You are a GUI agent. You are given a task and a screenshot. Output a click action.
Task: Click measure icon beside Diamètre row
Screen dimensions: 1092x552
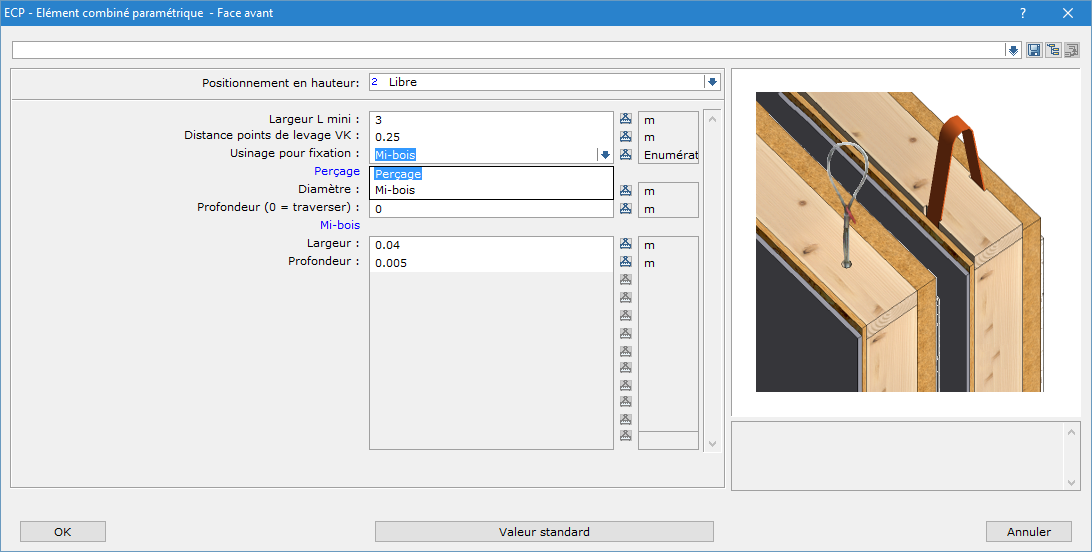626,190
